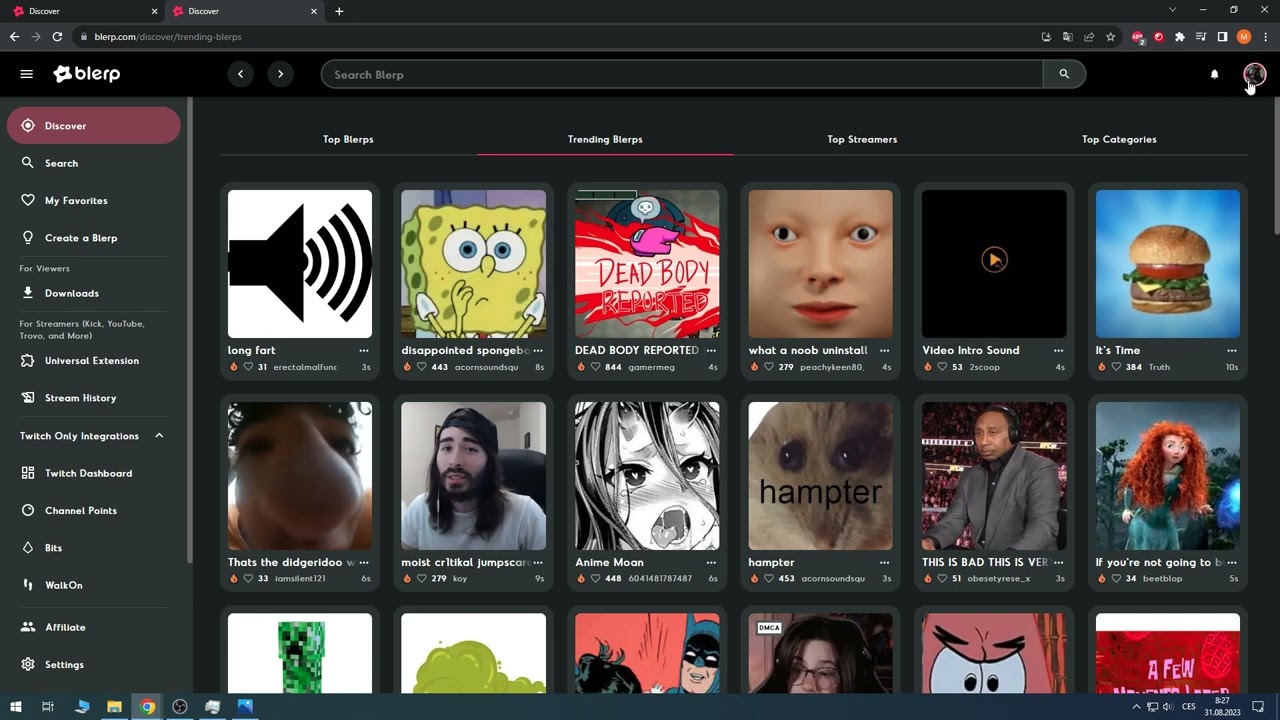Favorite moist cr1tikal jumpscare heart
Screen dimensions: 1280x720
pyautogui.click(x=422, y=579)
